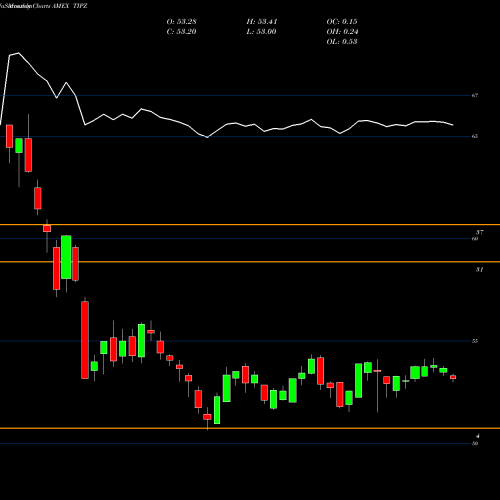The image size is (500, 500).
Task: Click the 67 price axis label
Action: pos(475,96)
